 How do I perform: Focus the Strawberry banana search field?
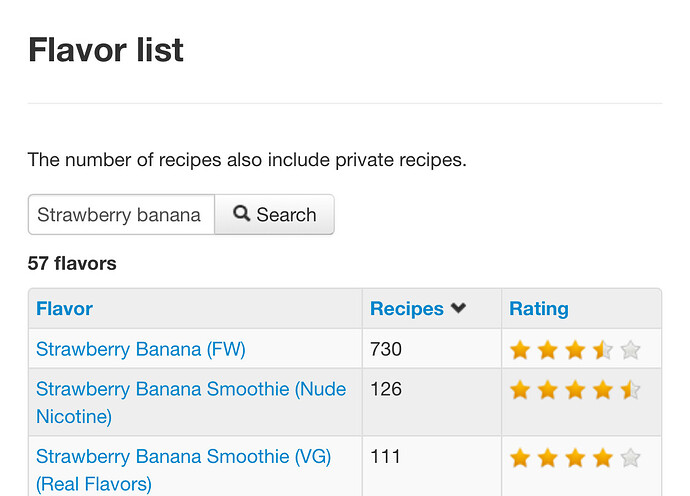pos(121,215)
